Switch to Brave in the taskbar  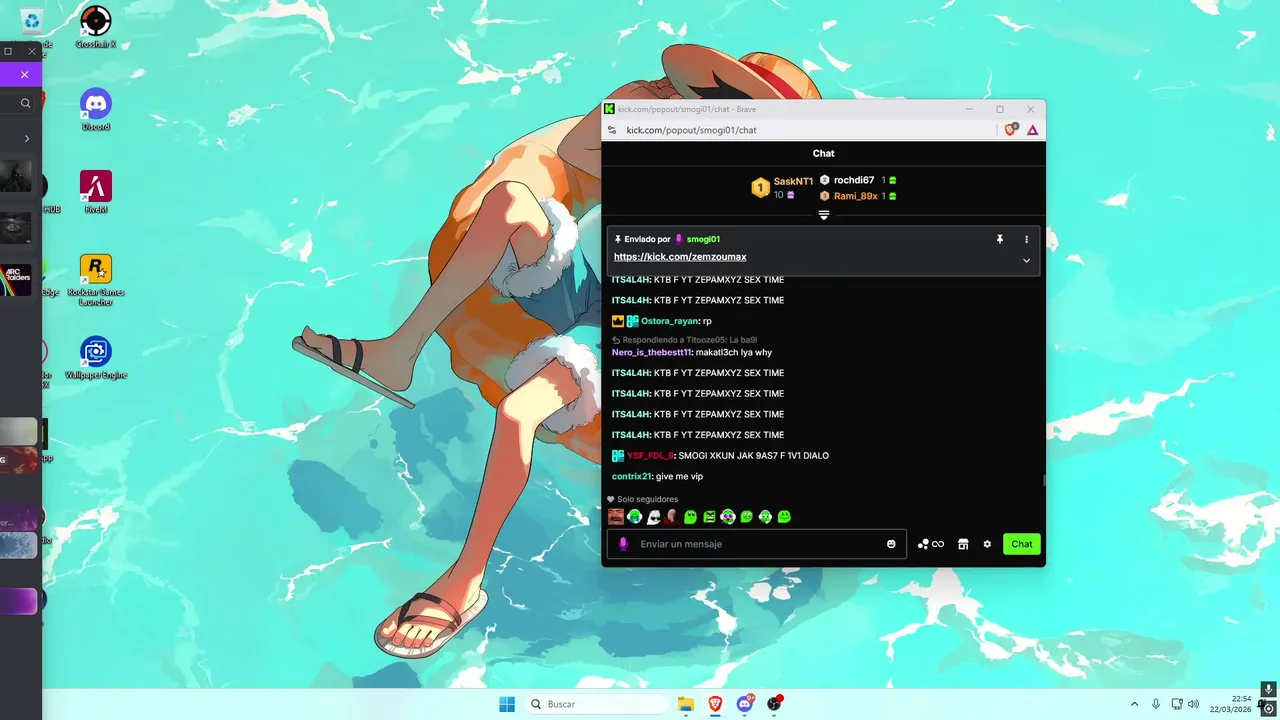(x=715, y=704)
